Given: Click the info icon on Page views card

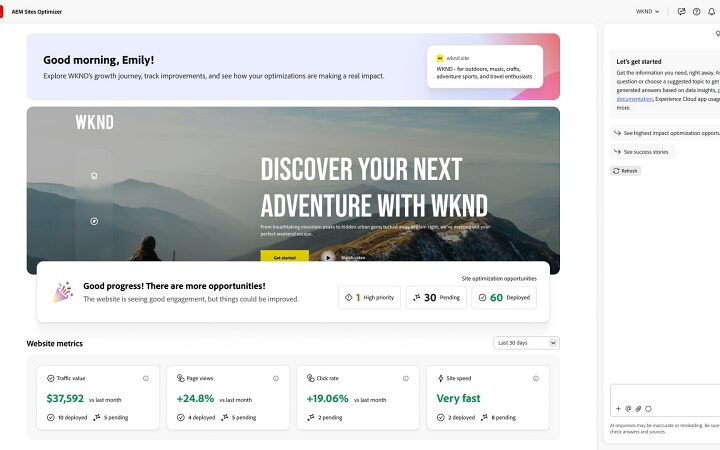Looking at the screenshot, I should point(276,378).
